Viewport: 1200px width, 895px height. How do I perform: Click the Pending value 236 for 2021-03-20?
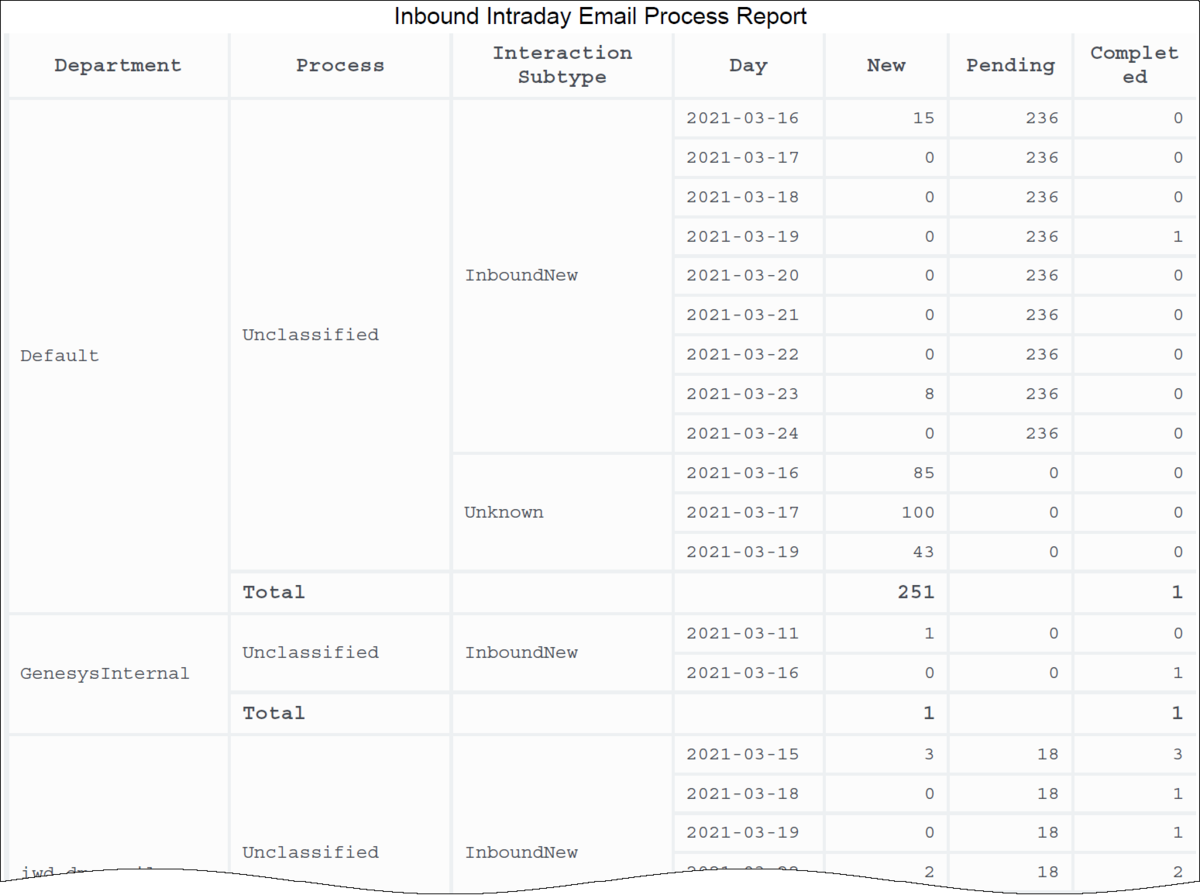1010,276
